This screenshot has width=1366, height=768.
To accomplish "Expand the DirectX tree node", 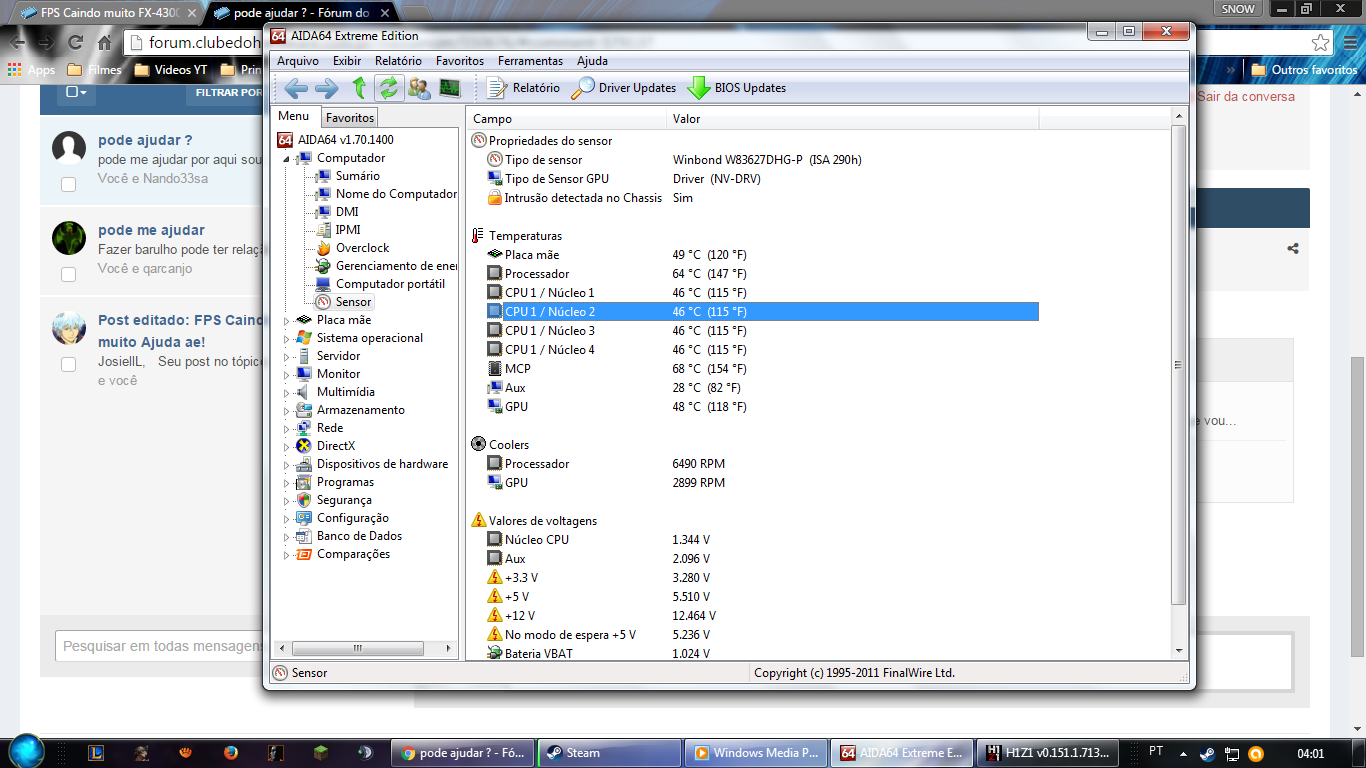I will click(x=287, y=446).
